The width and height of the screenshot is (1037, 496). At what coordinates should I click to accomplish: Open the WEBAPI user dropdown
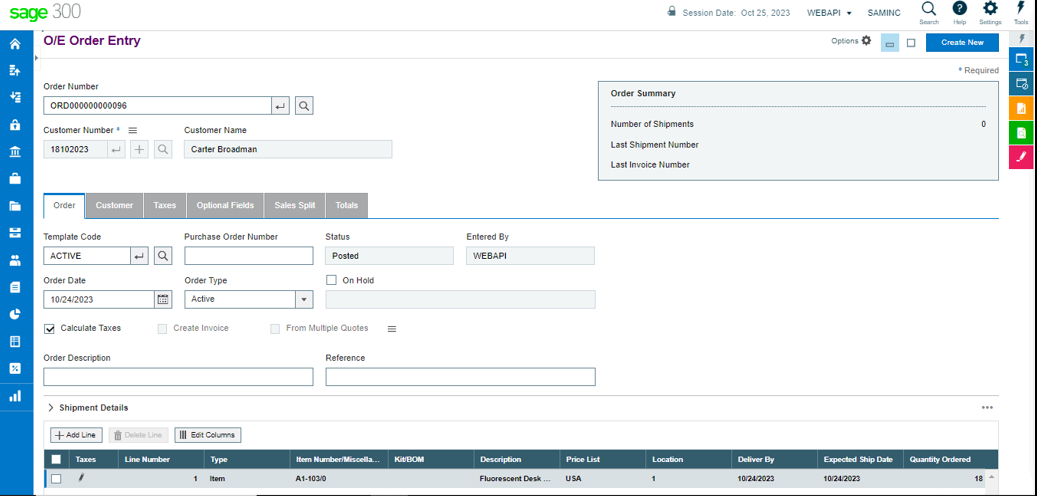tap(829, 13)
